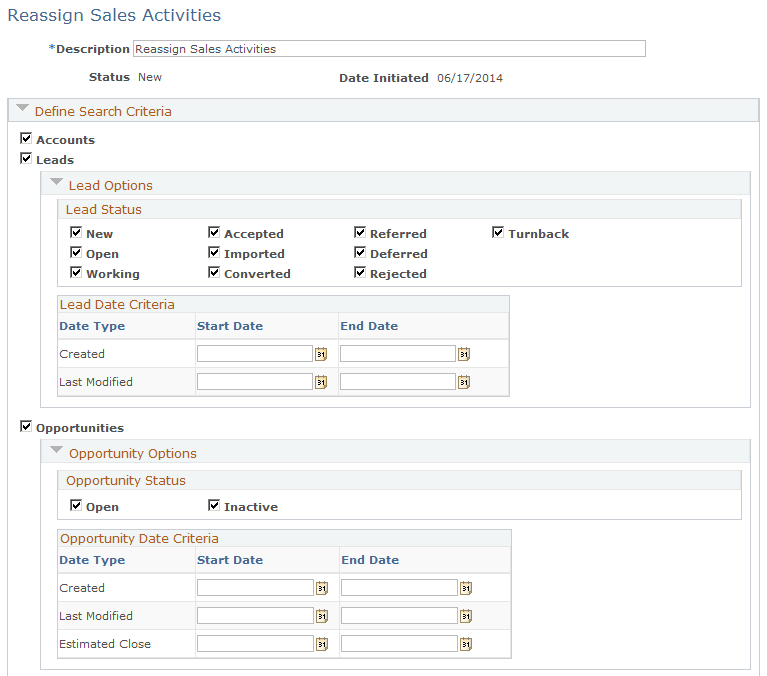Collapse the Lead Options section
The height and width of the screenshot is (676, 767).
pyautogui.click(x=56, y=182)
